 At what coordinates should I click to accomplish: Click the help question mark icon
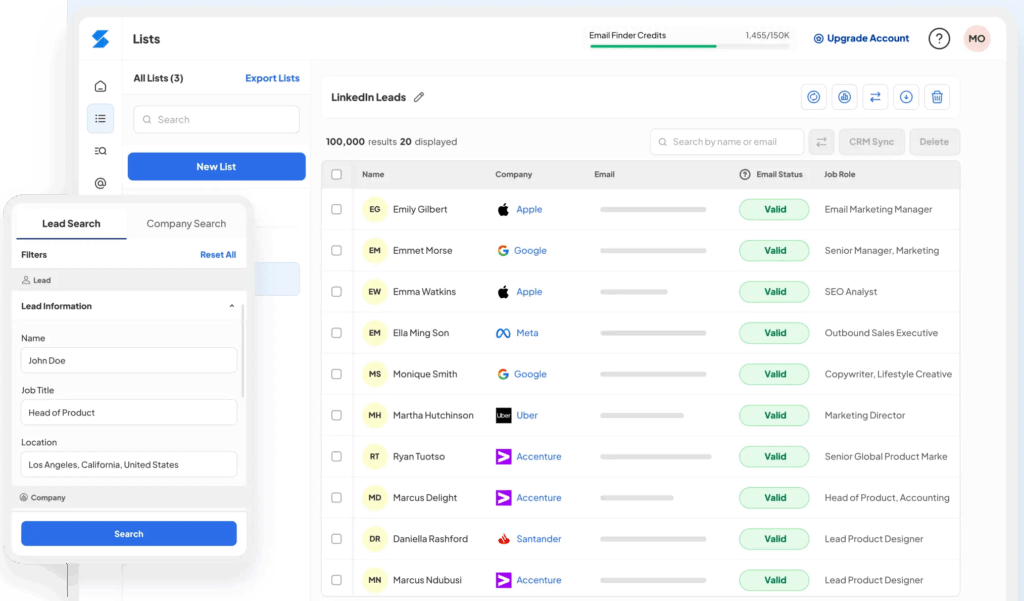(938, 38)
